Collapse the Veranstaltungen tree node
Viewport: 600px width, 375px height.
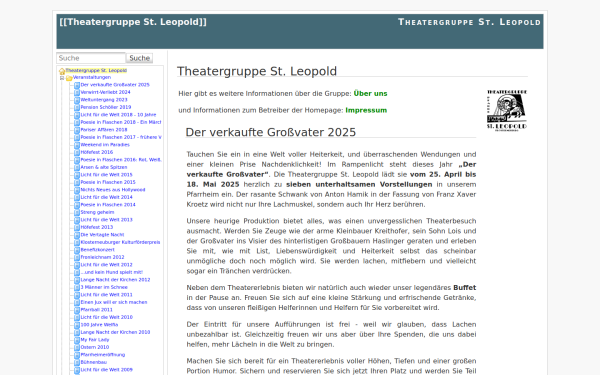(x=62, y=78)
